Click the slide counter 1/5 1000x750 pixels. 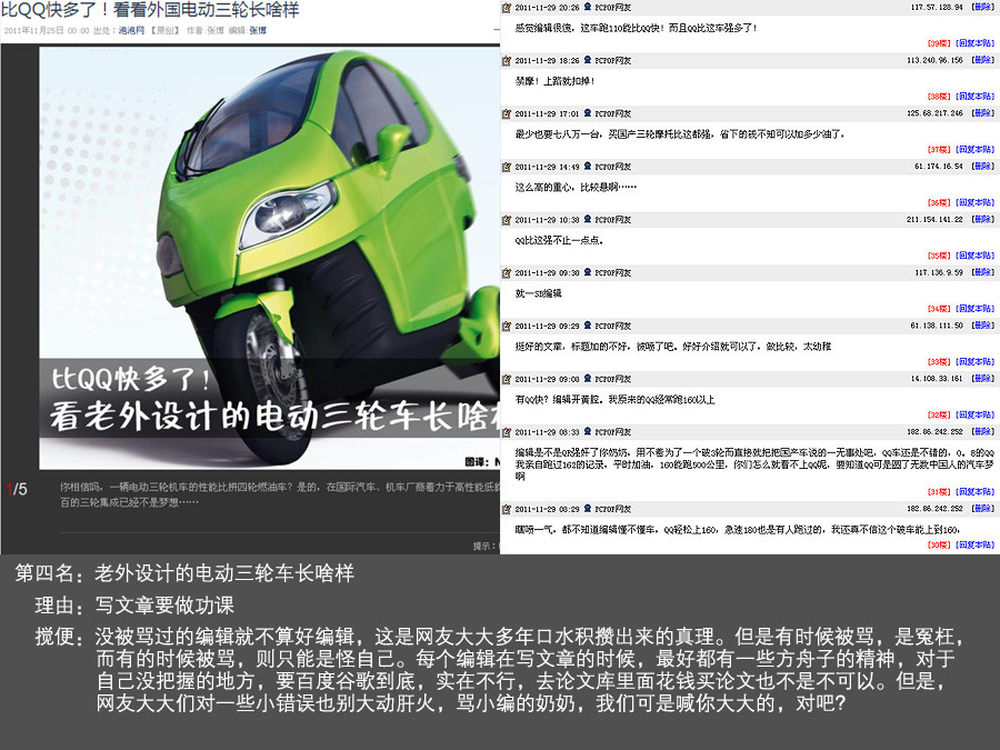(17, 489)
